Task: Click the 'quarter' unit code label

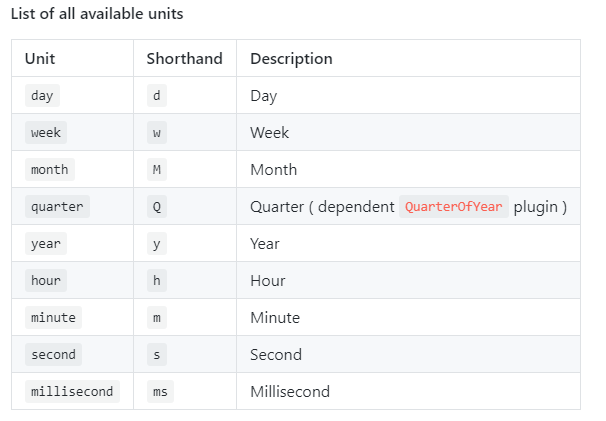Action: tap(57, 206)
